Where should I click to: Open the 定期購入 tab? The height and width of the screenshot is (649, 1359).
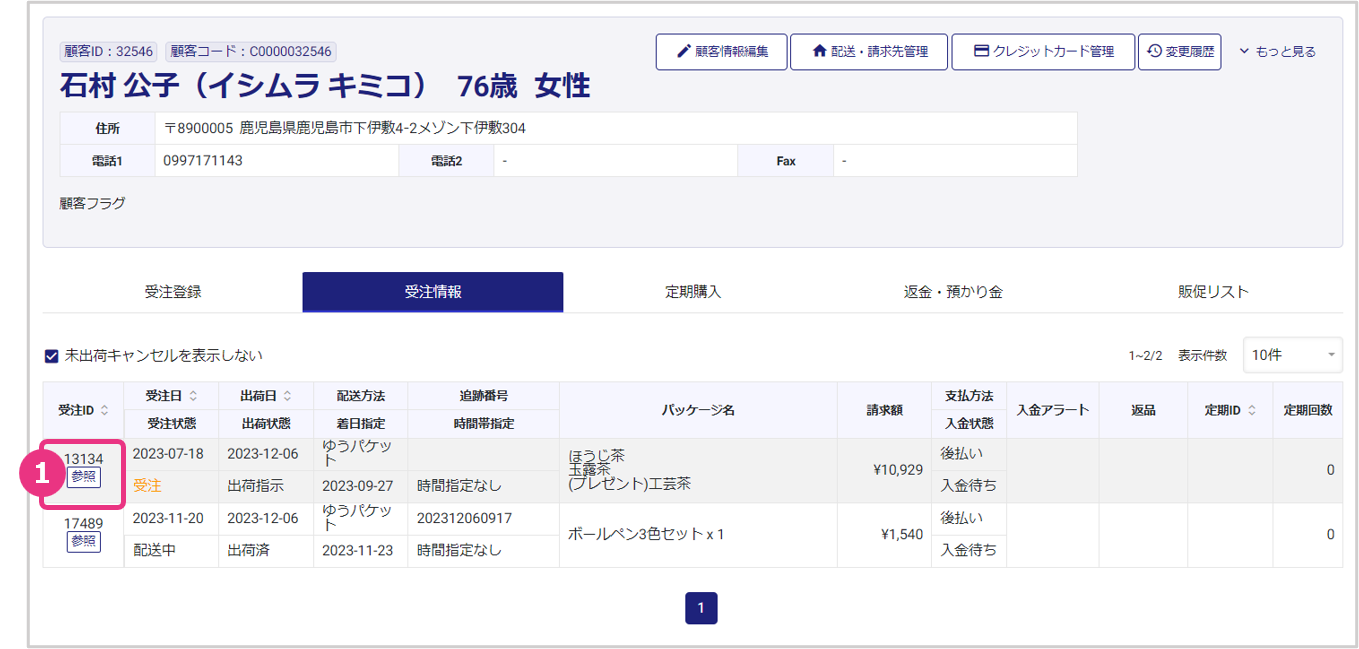693,292
